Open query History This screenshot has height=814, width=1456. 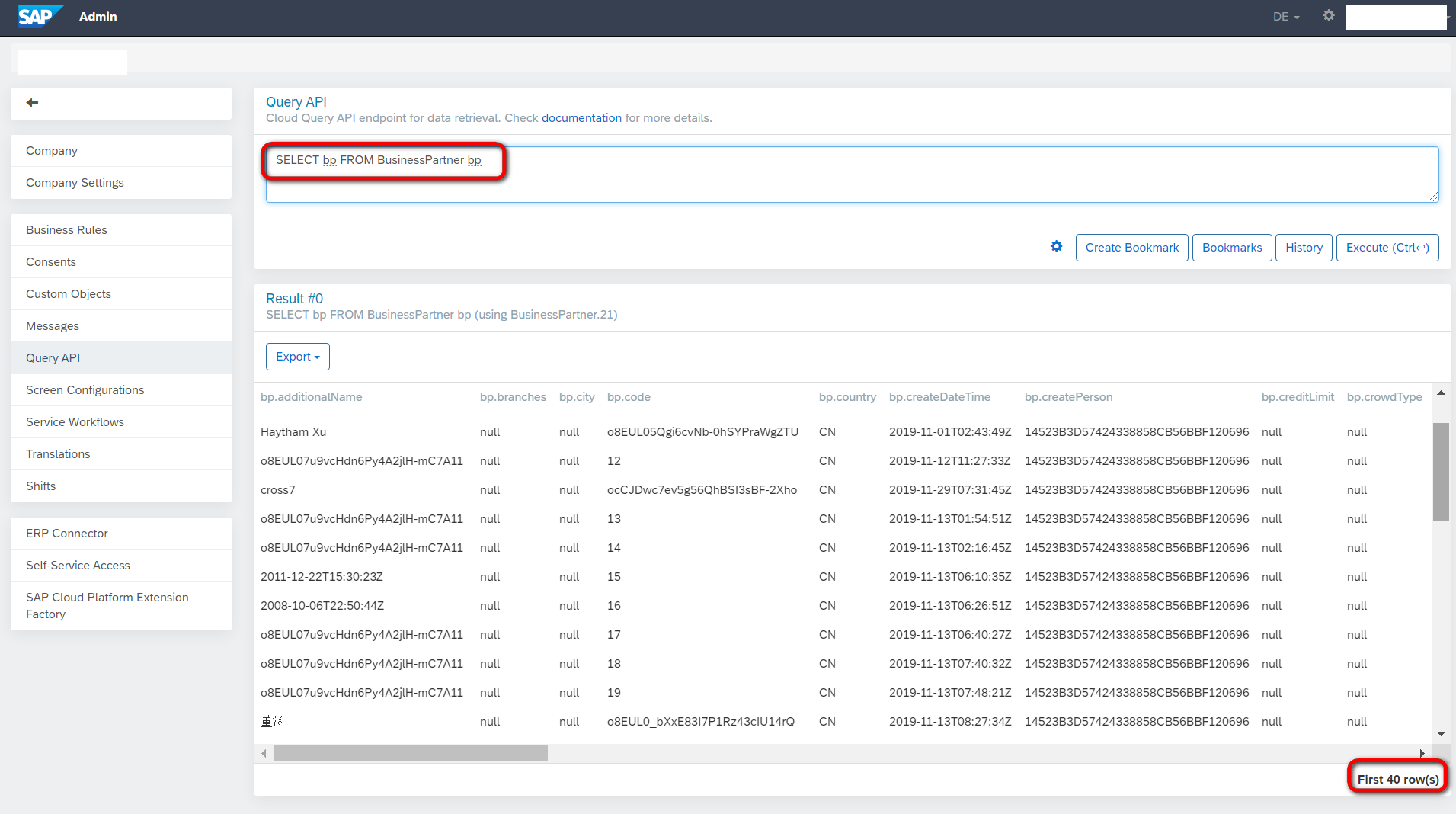tap(1304, 248)
